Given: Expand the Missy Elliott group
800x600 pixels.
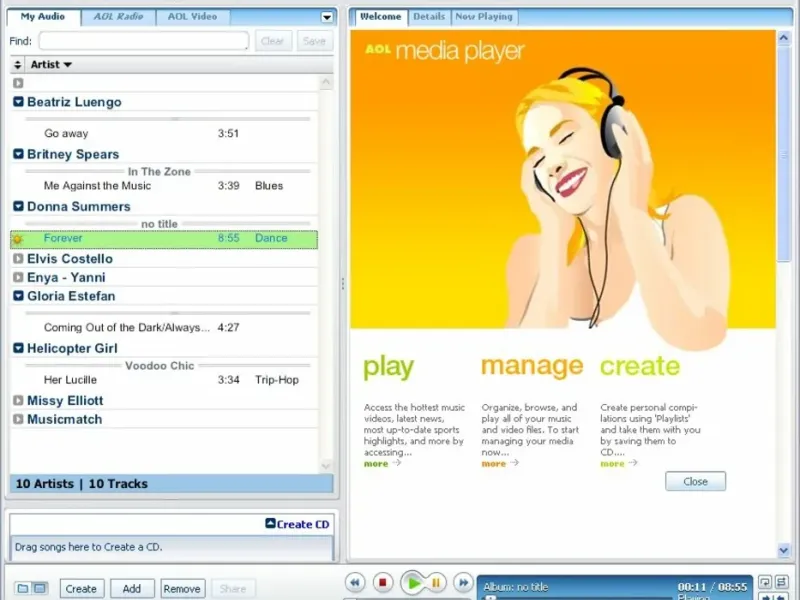Looking at the screenshot, I should pyautogui.click(x=18, y=401).
